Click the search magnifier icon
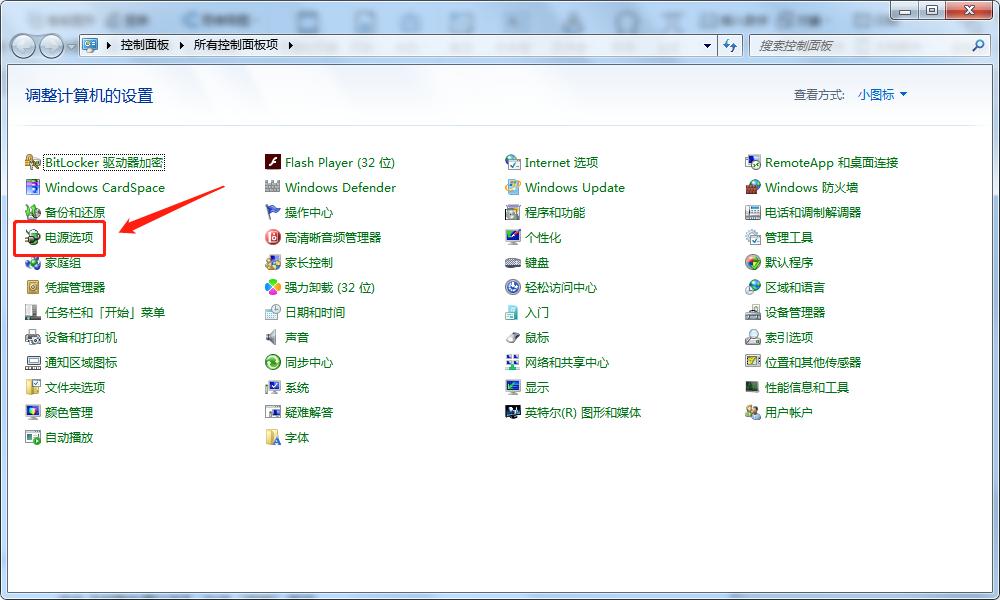1000x600 pixels. point(978,45)
